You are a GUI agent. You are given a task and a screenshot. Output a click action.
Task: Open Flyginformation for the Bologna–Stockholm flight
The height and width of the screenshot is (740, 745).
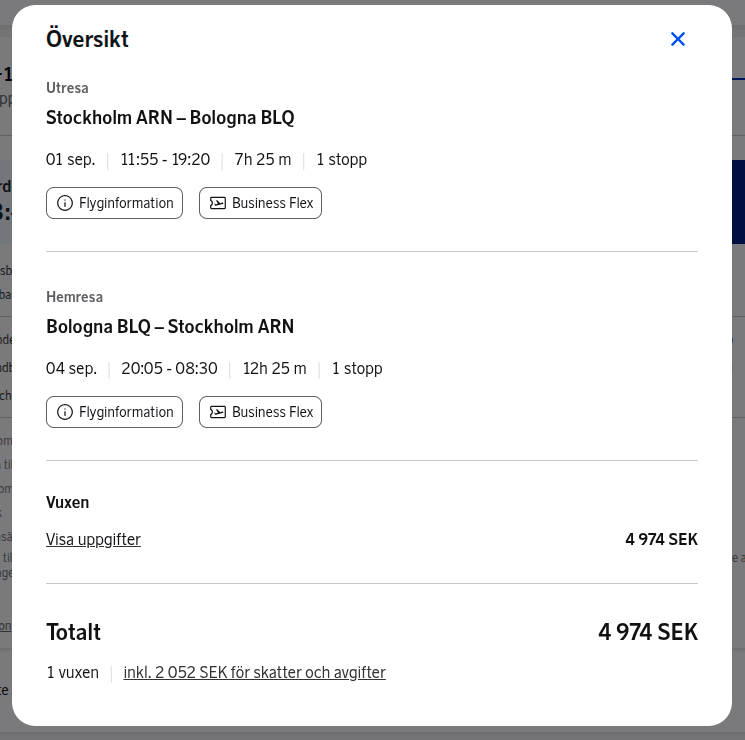pos(115,412)
